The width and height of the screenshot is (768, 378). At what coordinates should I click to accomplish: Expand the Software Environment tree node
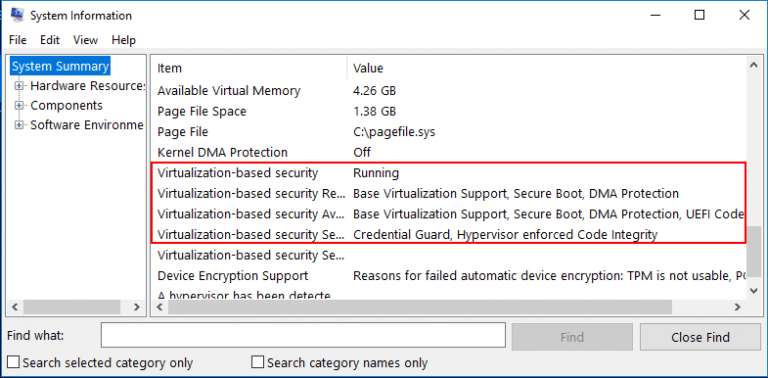[x=19, y=125]
